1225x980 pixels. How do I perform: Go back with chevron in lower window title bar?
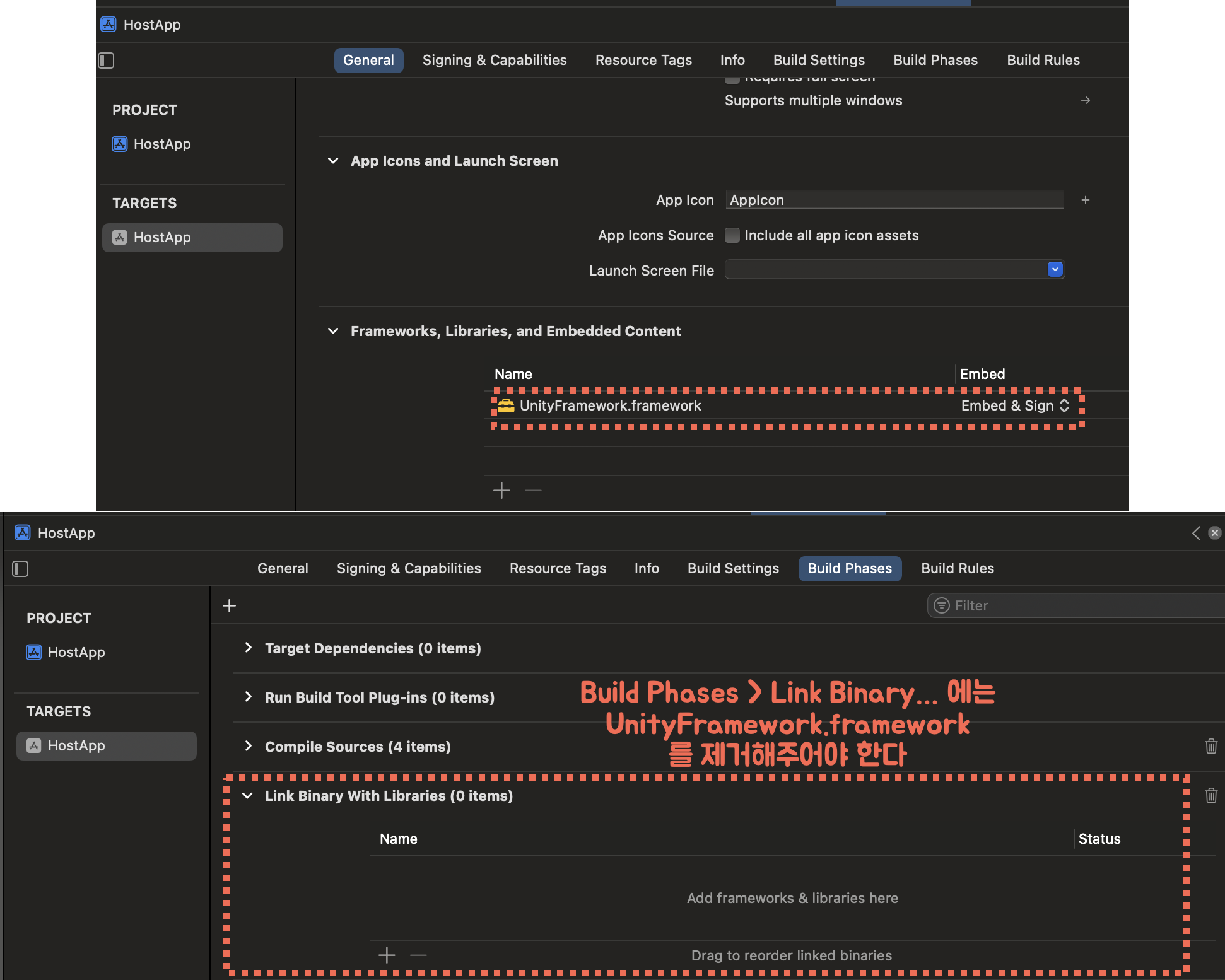pos(1195,533)
